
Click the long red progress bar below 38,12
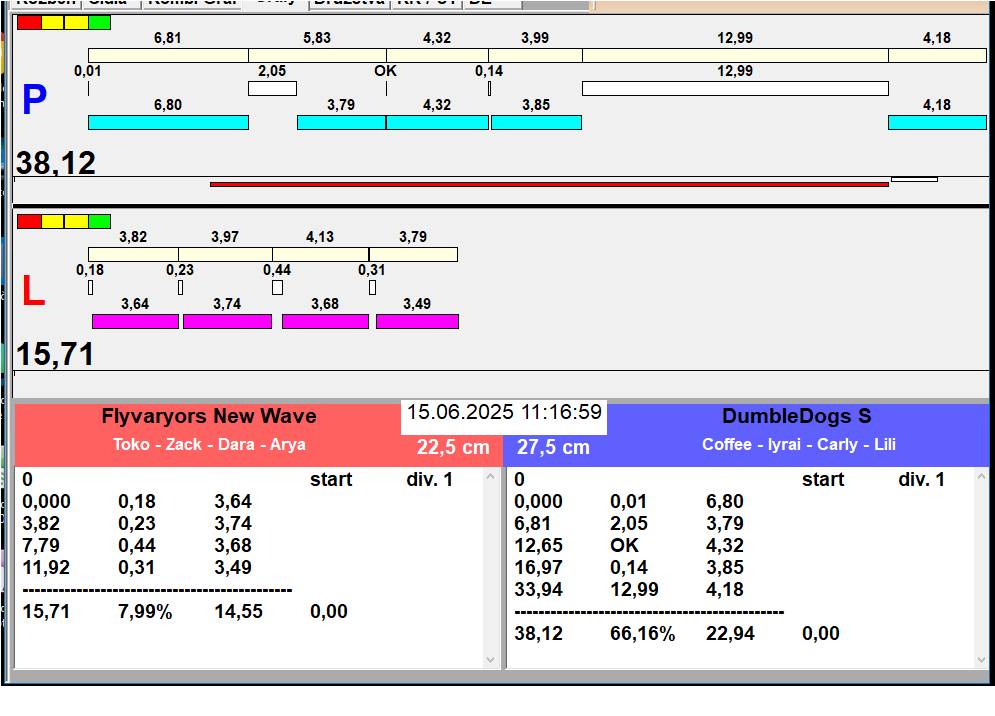coord(549,184)
